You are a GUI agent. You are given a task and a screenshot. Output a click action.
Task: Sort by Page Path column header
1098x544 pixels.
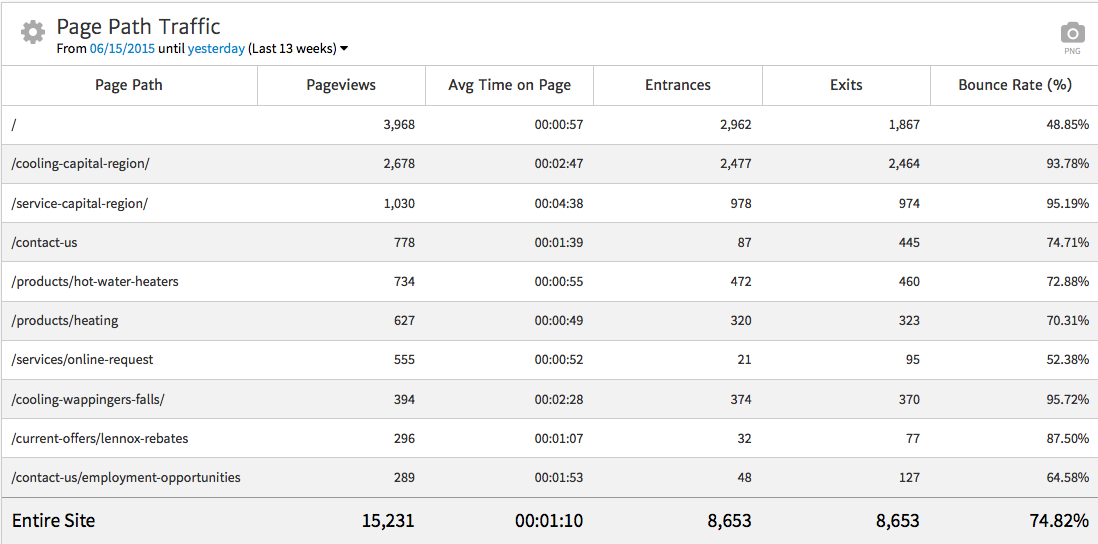[129, 85]
